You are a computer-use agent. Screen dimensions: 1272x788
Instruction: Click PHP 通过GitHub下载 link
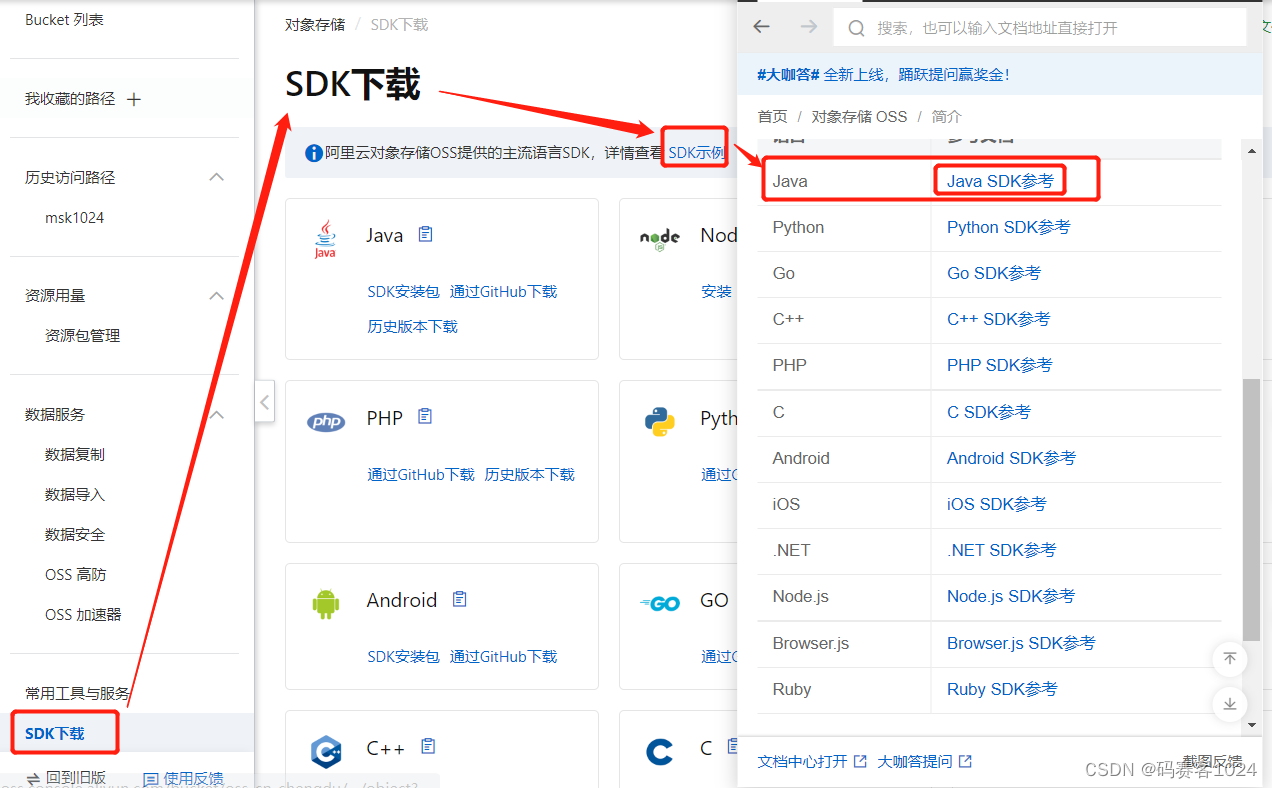click(x=421, y=474)
